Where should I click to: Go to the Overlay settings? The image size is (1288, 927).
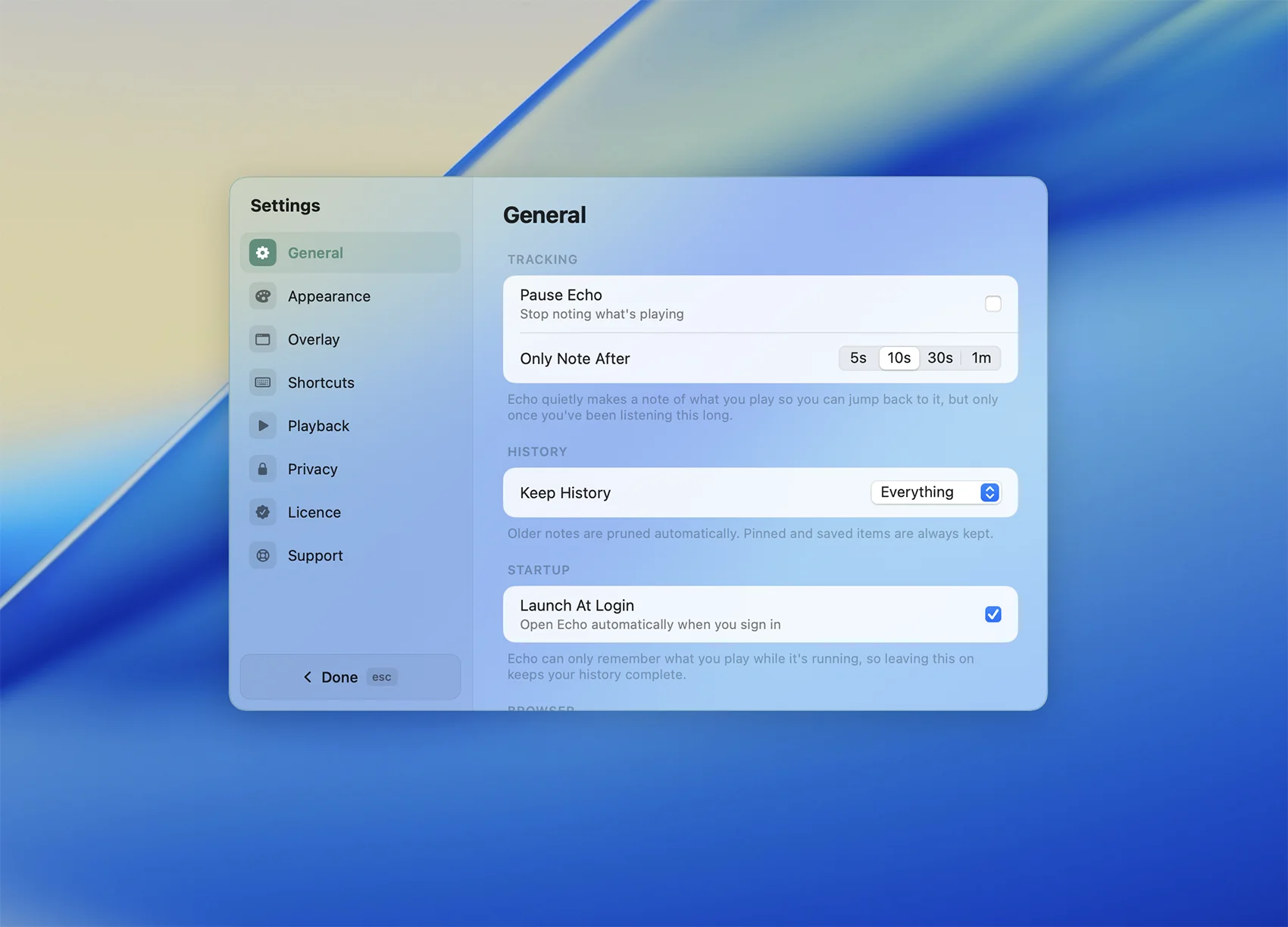click(x=350, y=339)
